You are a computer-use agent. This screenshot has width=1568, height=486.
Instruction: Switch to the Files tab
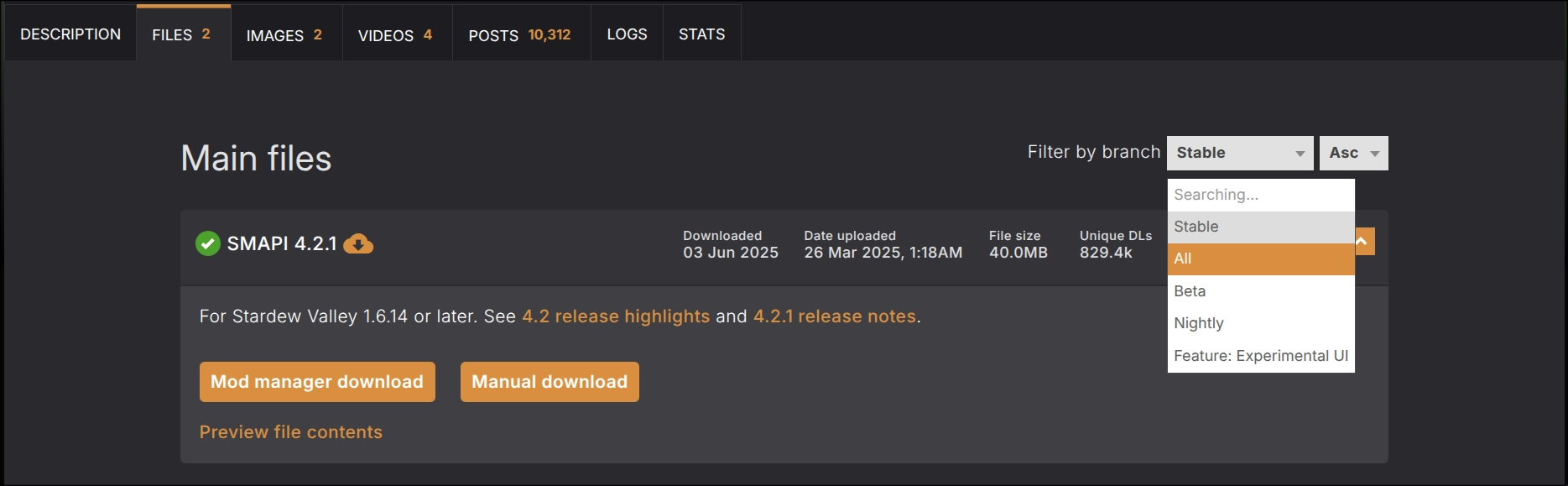(x=184, y=34)
